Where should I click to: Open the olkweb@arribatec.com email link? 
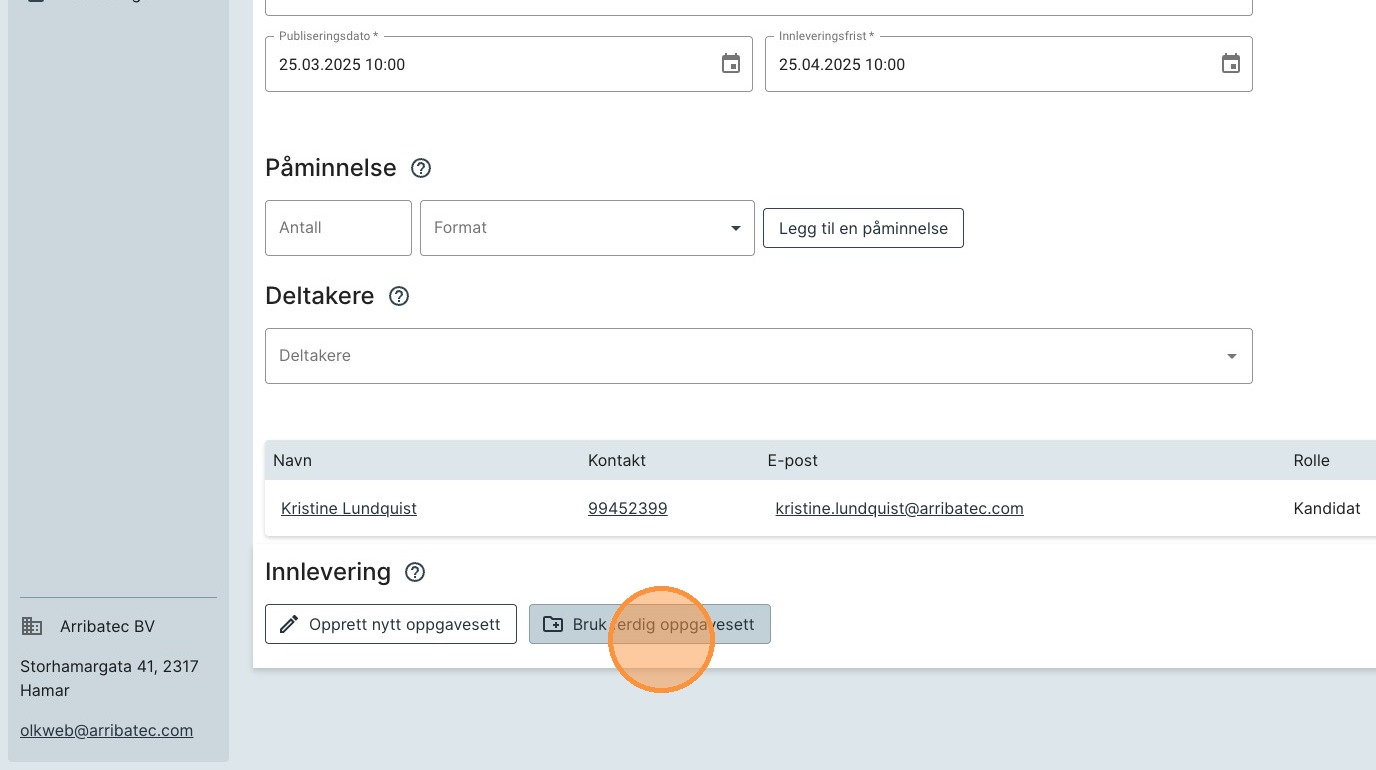(x=106, y=730)
